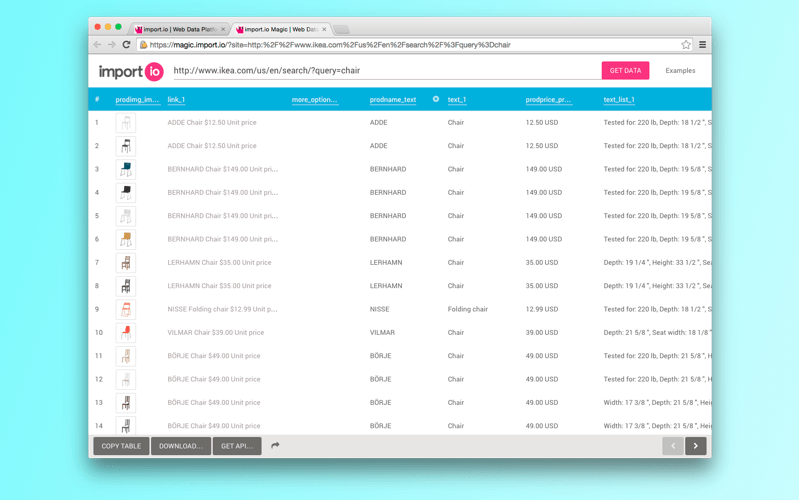Click the ikea search URL input field
The image size is (800, 500).
tap(387, 70)
